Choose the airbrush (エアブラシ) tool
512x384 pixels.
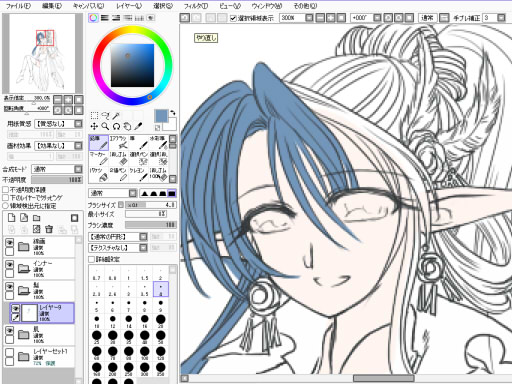coord(118,142)
